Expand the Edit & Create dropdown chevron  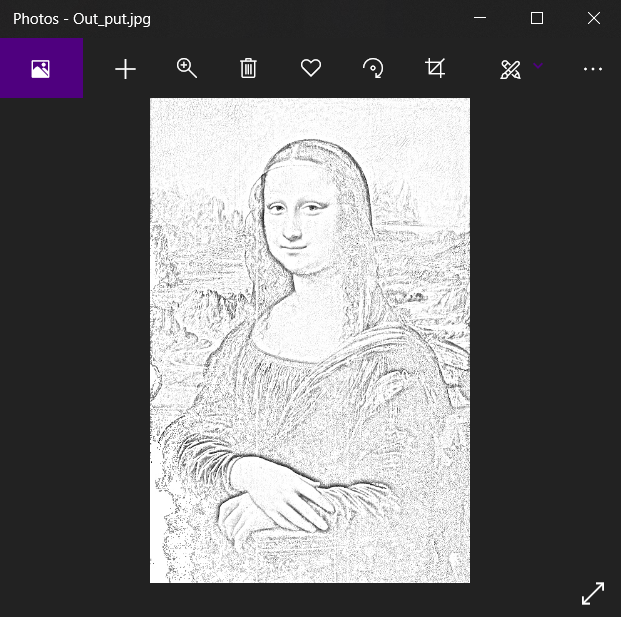pyautogui.click(x=538, y=65)
